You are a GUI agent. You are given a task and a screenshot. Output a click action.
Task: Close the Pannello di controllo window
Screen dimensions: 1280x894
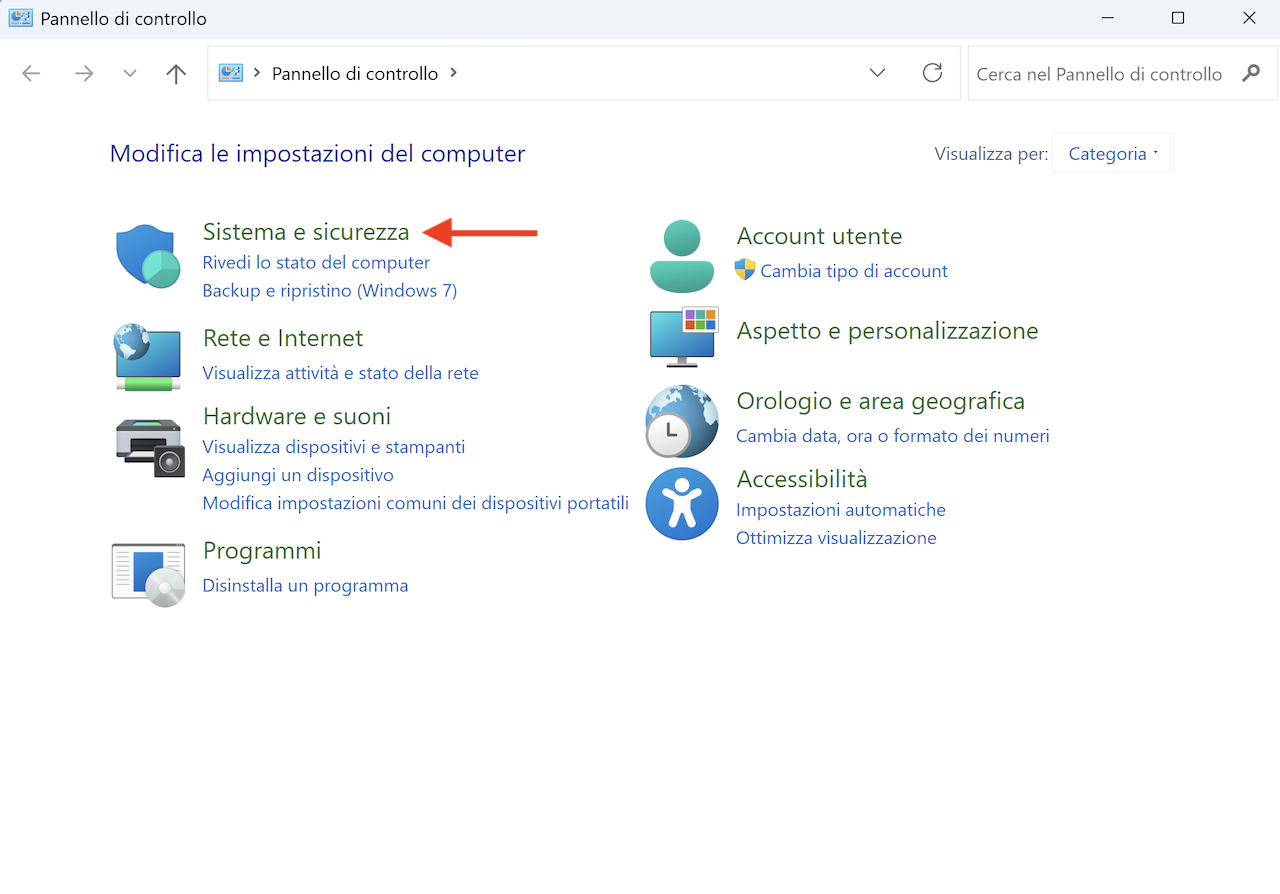[x=1249, y=18]
